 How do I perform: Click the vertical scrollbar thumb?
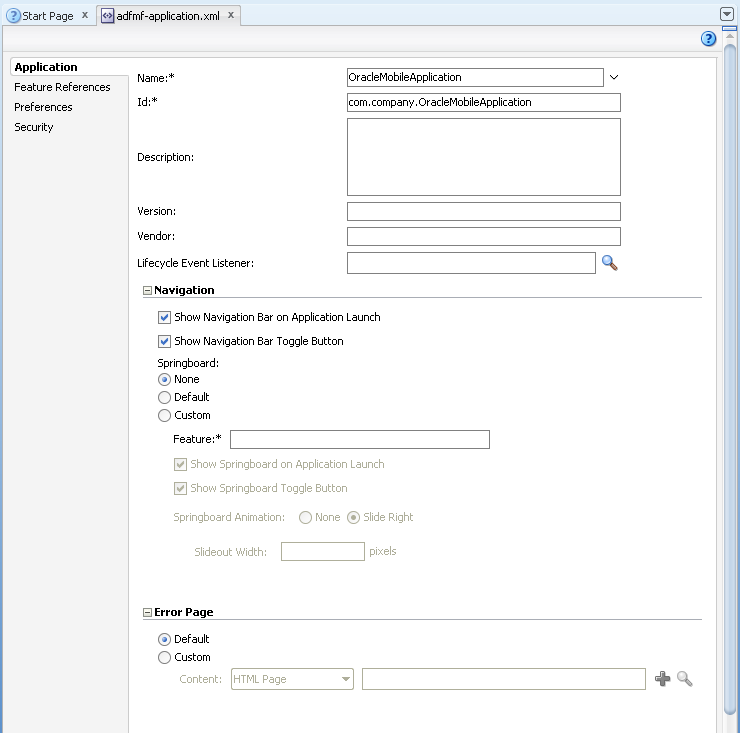coord(730,379)
